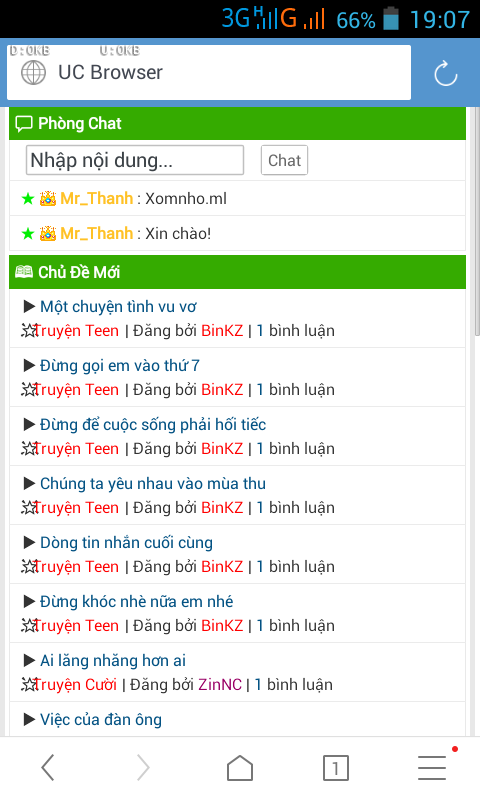Open the UC Browser home icon
This screenshot has height=800, width=480.
pos(240,768)
